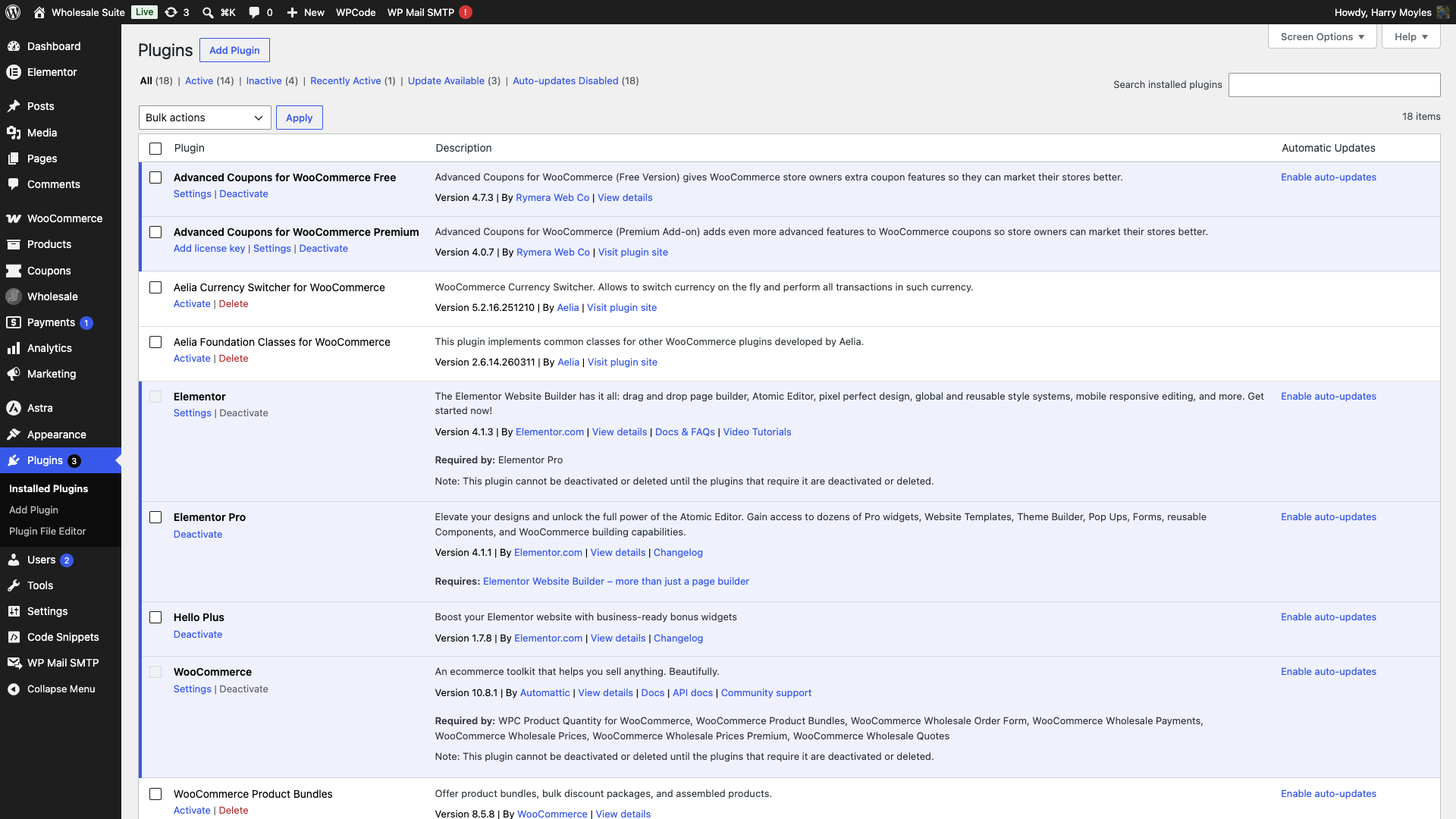The width and height of the screenshot is (1456, 819).
Task: Filter plugins by Inactive
Action: click(x=264, y=80)
